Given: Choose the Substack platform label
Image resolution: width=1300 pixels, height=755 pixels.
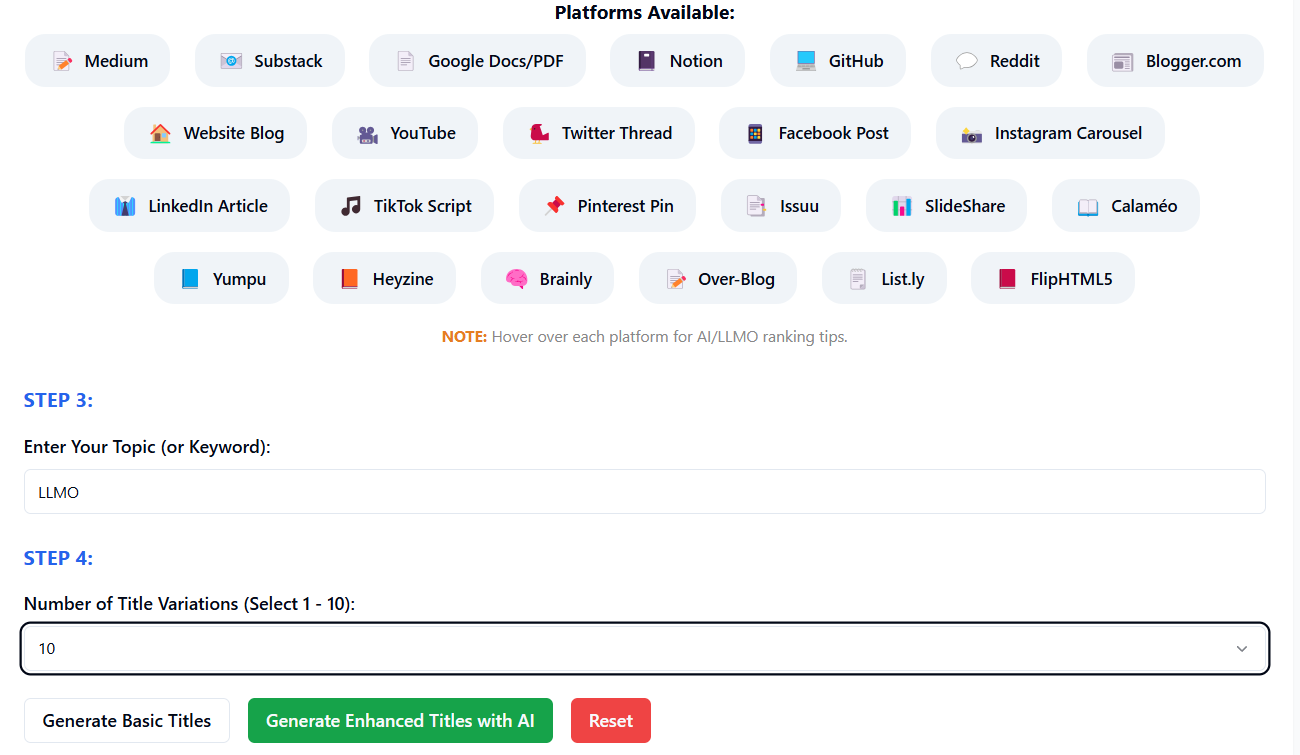Looking at the screenshot, I should tap(288, 61).
